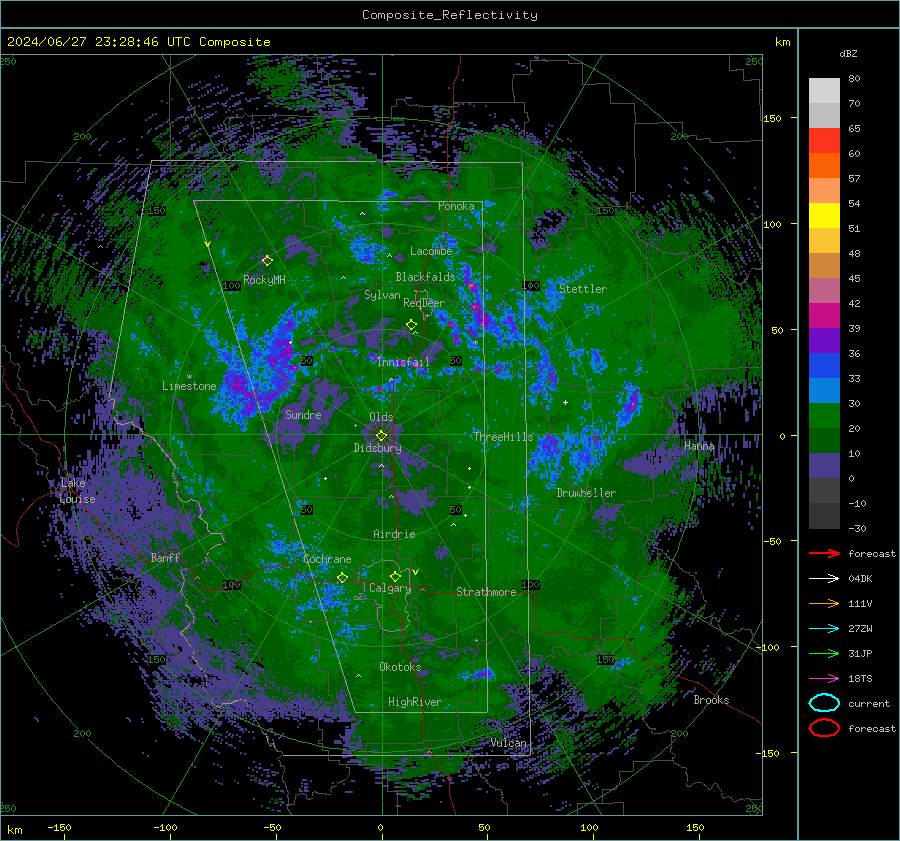Click the red forecast arrow legend icon
The image size is (900, 841).
coord(824,553)
